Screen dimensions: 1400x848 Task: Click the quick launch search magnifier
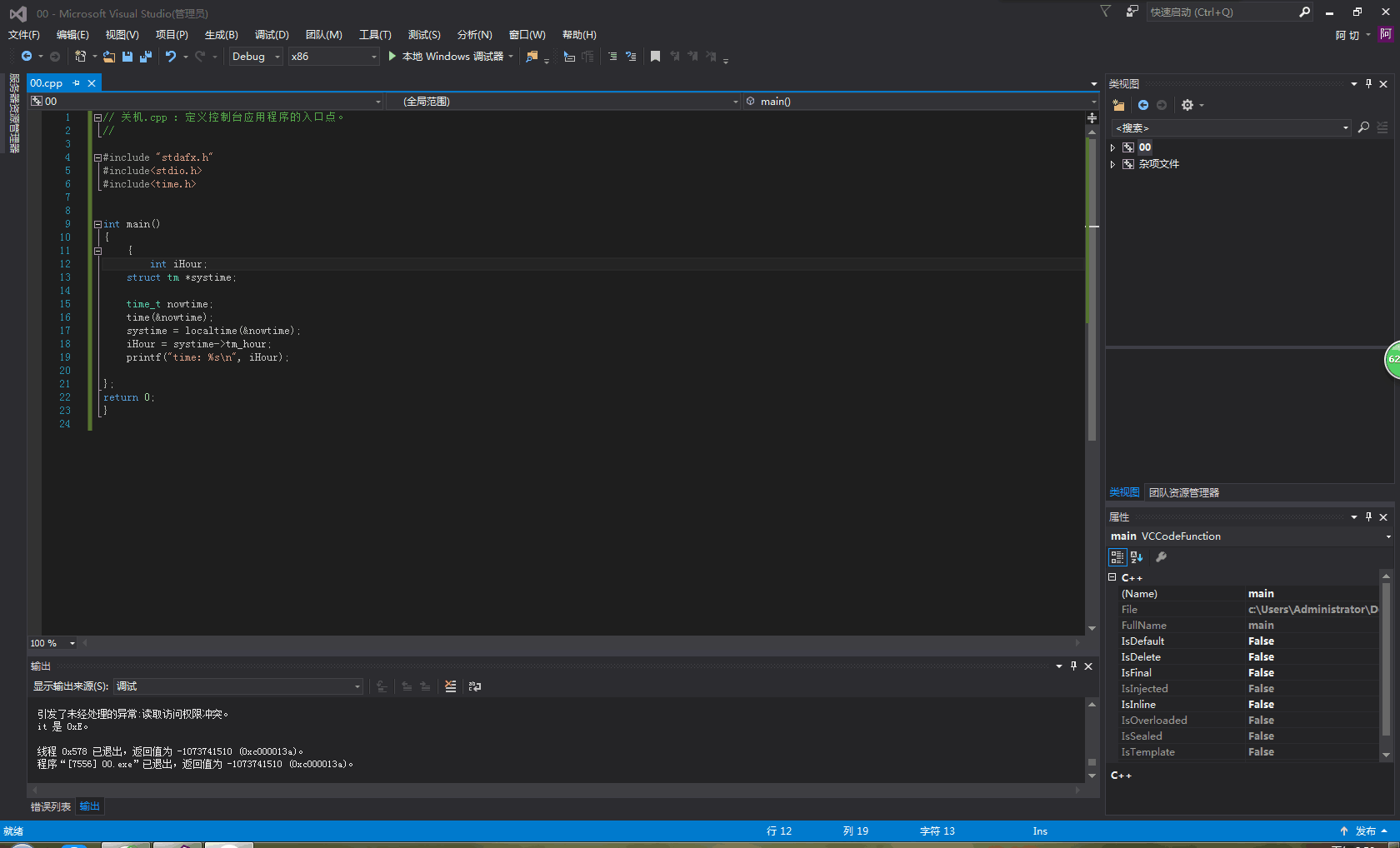coord(1305,12)
